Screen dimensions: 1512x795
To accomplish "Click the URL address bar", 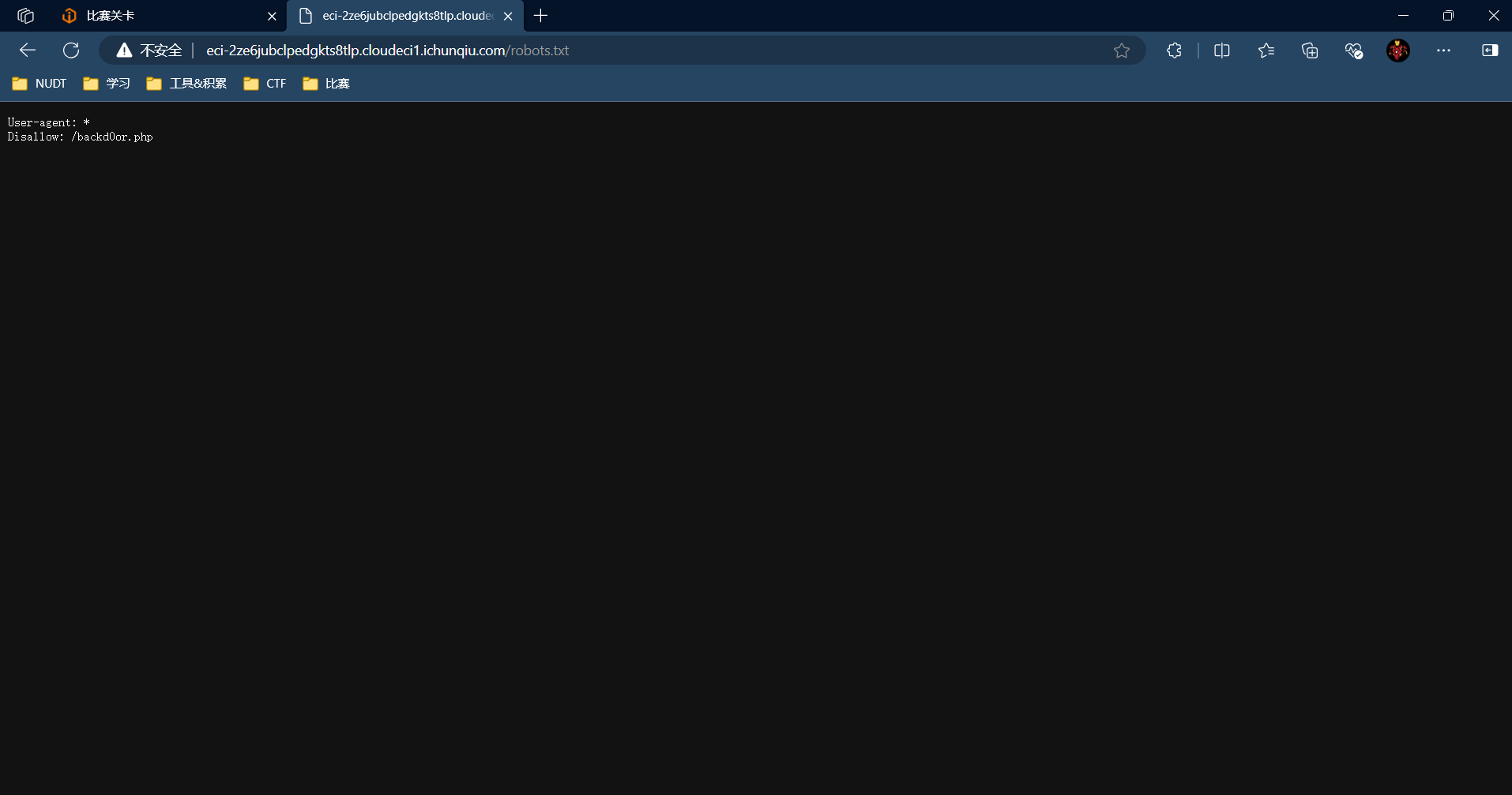I will click(x=632, y=51).
